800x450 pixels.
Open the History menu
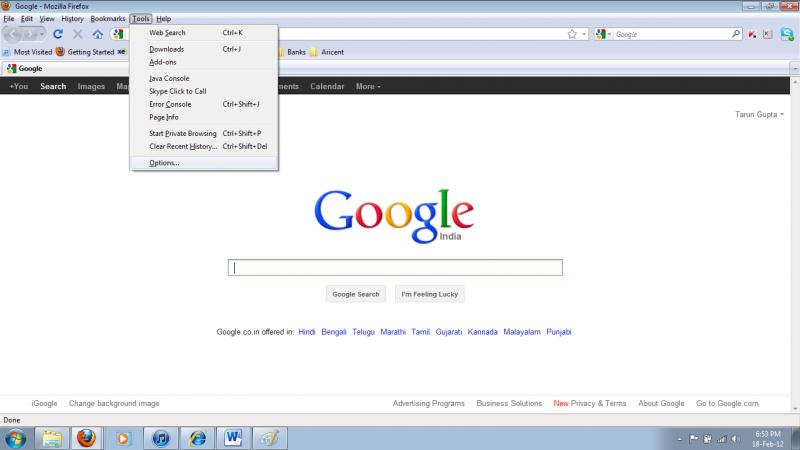tap(72, 19)
